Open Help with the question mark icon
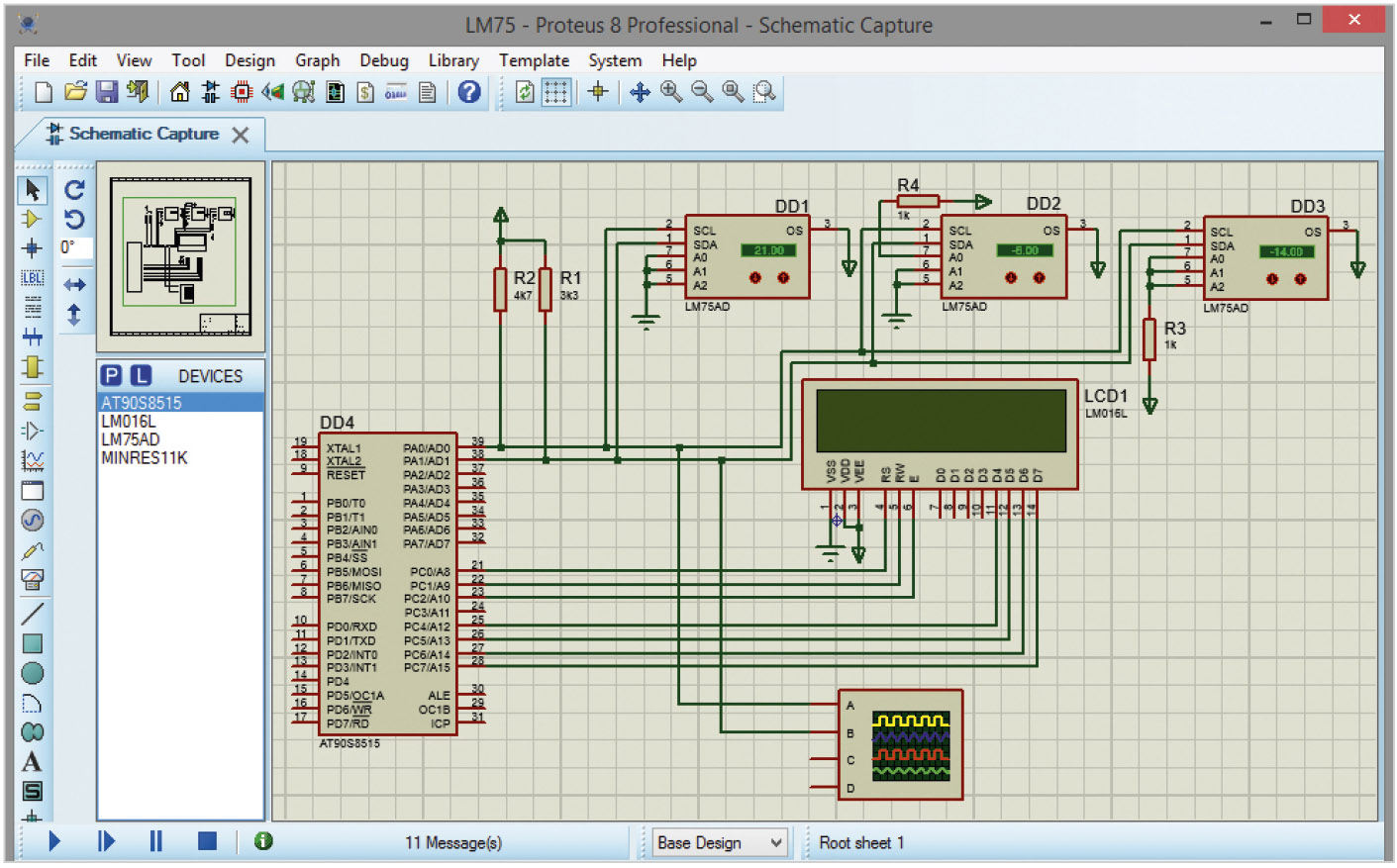This screenshot has width=1397, height=868. point(469,92)
